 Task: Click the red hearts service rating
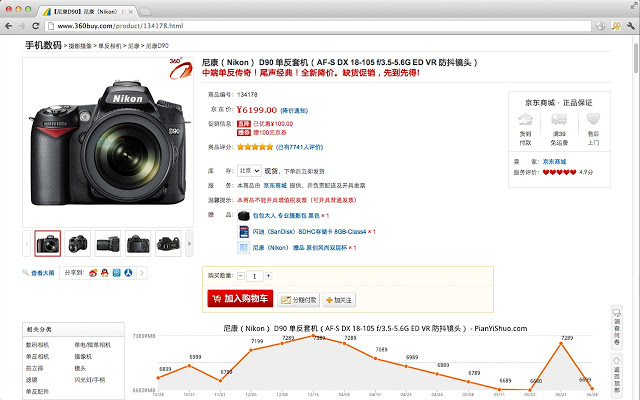point(559,172)
